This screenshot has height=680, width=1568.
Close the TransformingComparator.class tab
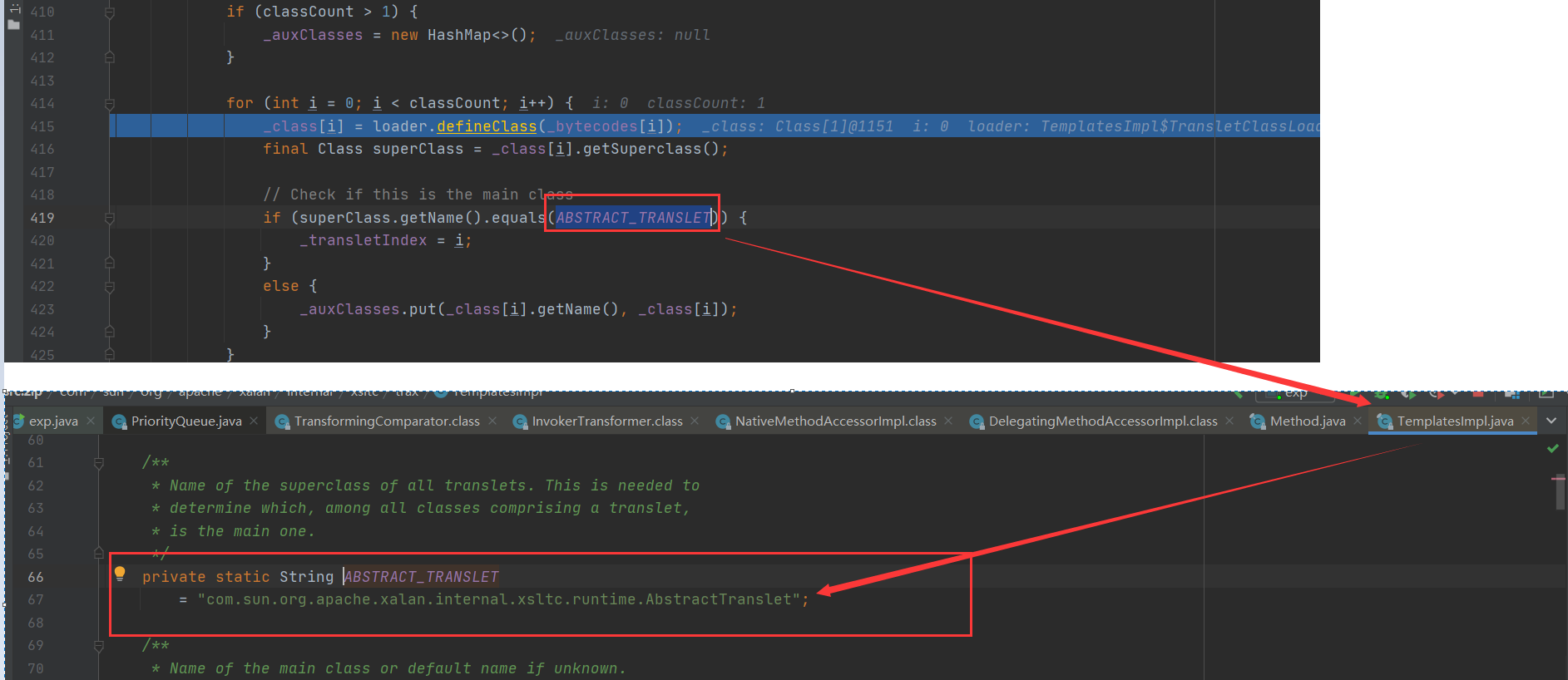(x=492, y=421)
